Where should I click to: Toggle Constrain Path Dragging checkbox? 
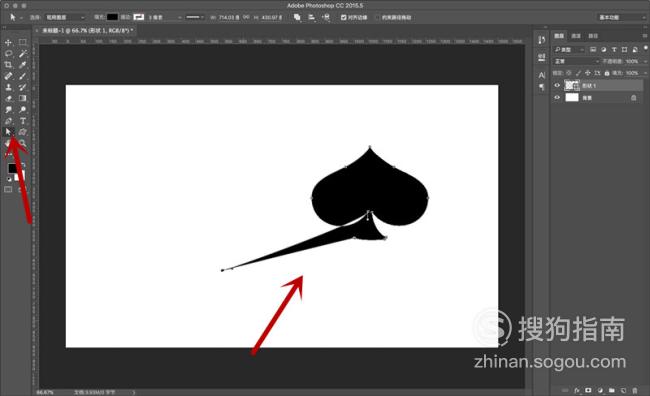tap(377, 17)
